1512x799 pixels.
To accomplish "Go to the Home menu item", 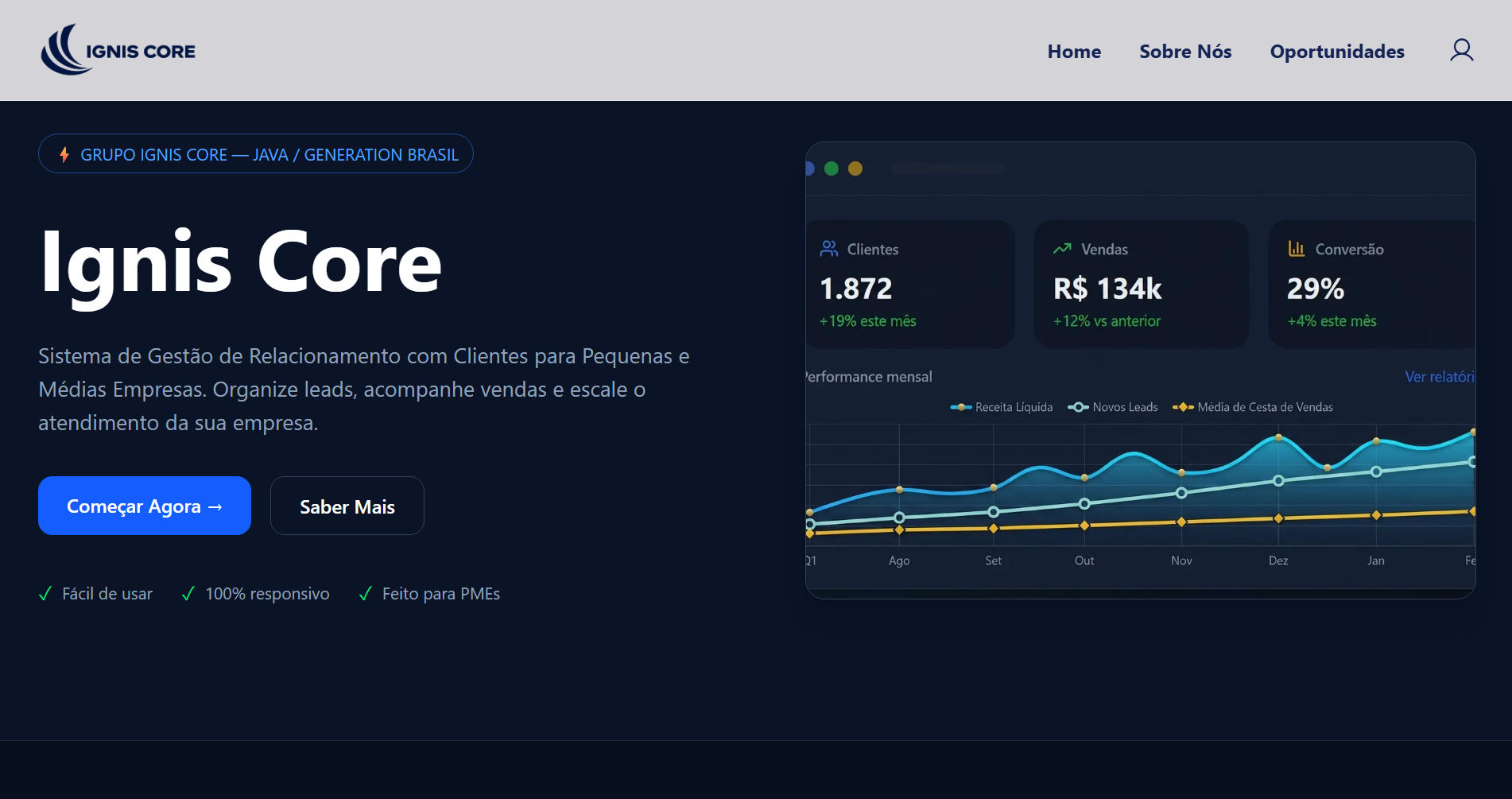I will click(x=1074, y=52).
